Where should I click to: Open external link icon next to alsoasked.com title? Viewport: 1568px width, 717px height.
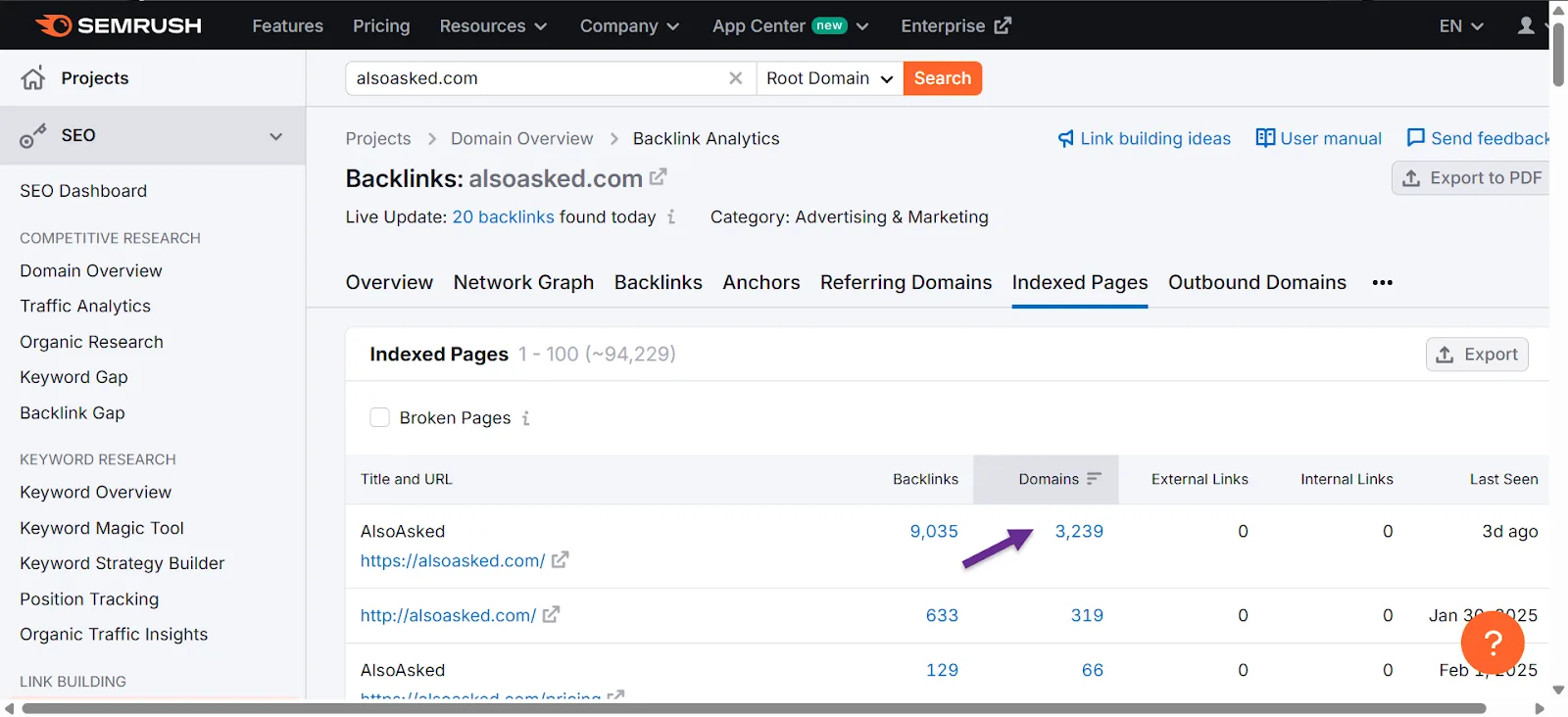659,177
